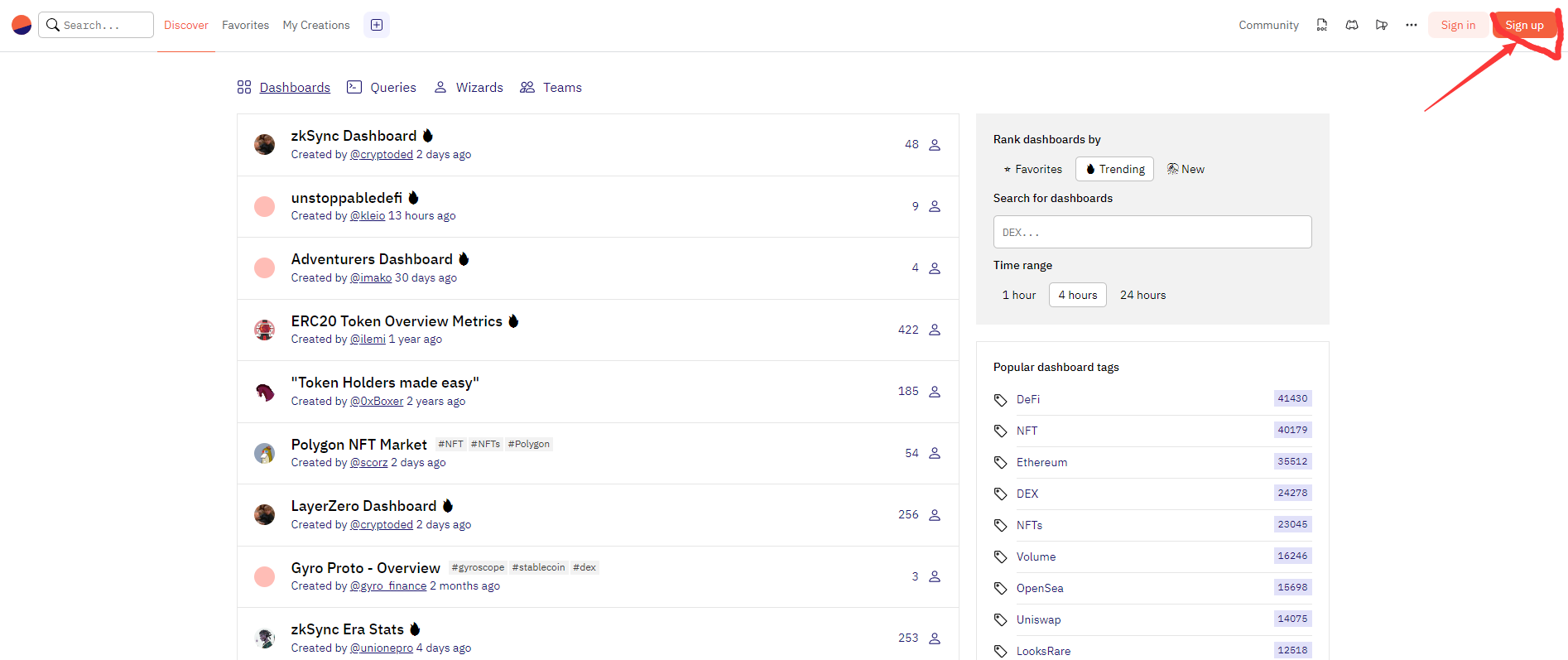The width and height of the screenshot is (1568, 660).
Task: Click the favorite icon on zkSync Dashboard row
Action: (x=935, y=145)
